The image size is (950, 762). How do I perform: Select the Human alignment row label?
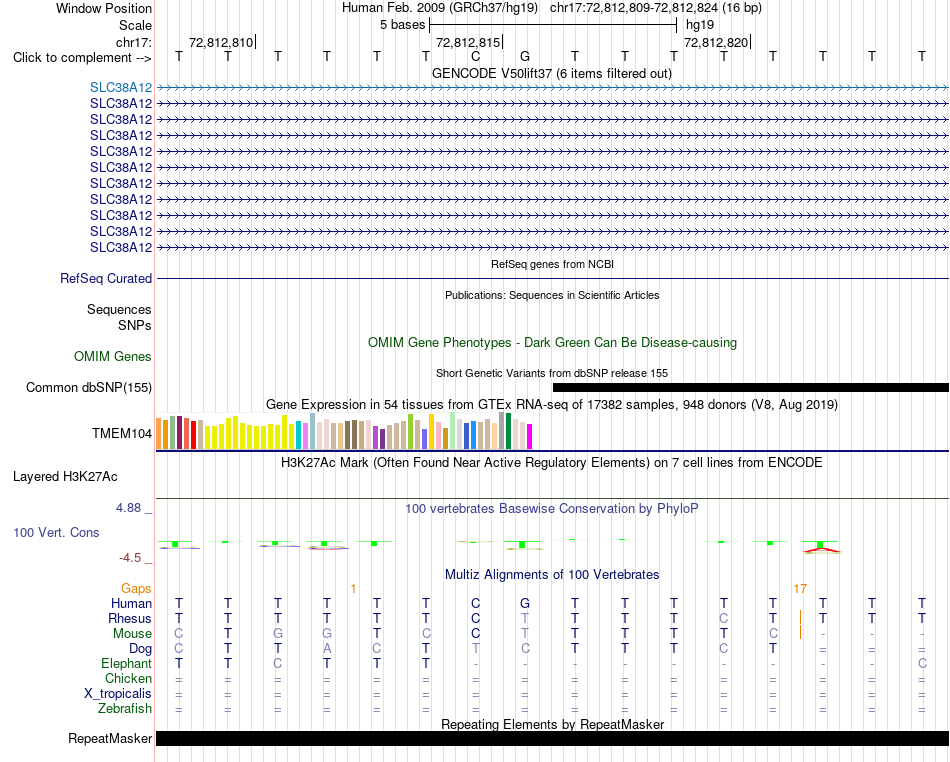131,603
